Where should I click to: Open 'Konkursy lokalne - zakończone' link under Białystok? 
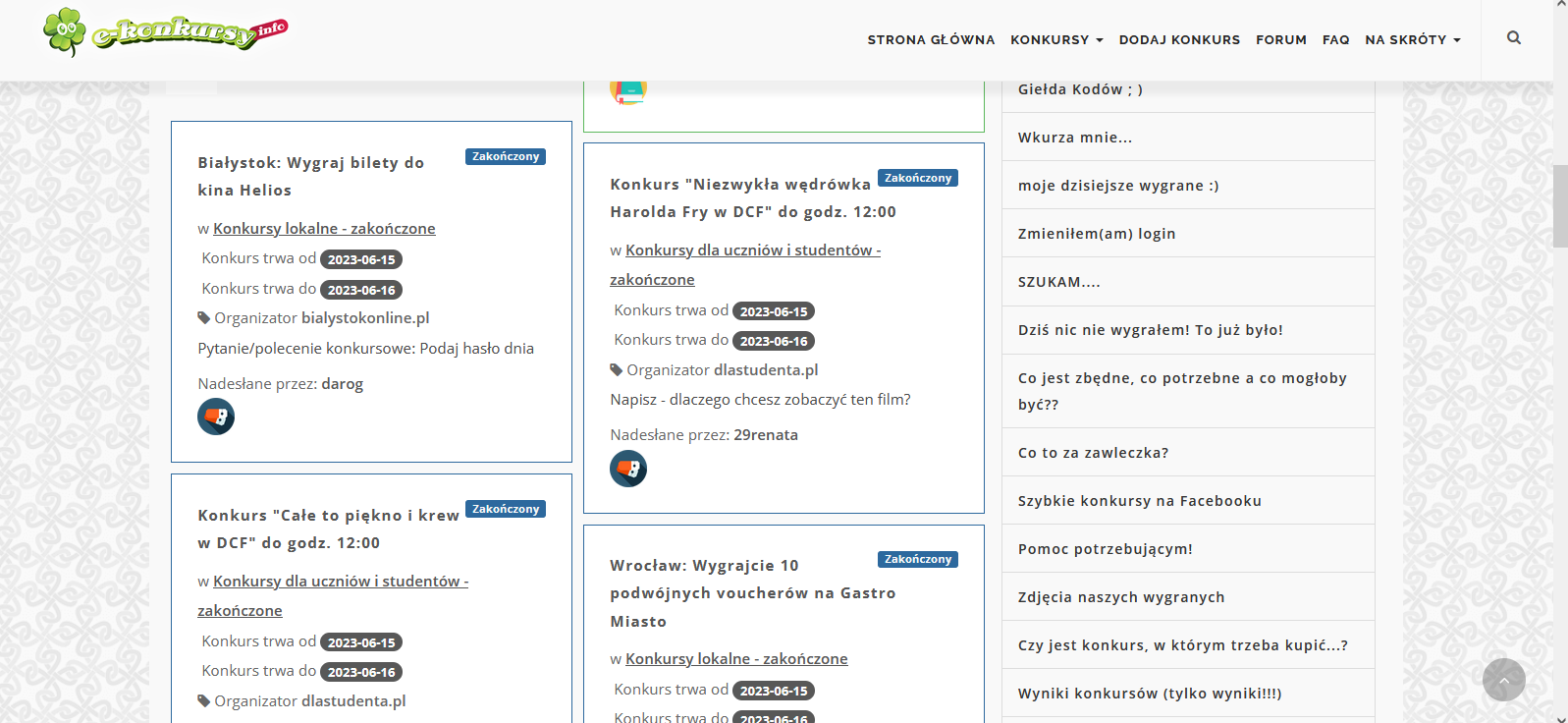point(324,229)
